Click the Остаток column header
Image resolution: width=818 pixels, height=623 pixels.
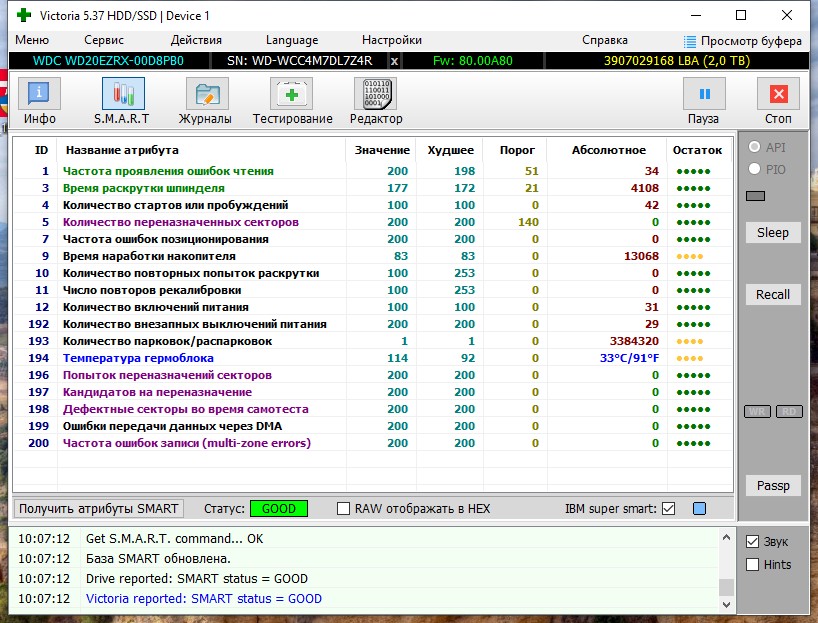point(697,150)
